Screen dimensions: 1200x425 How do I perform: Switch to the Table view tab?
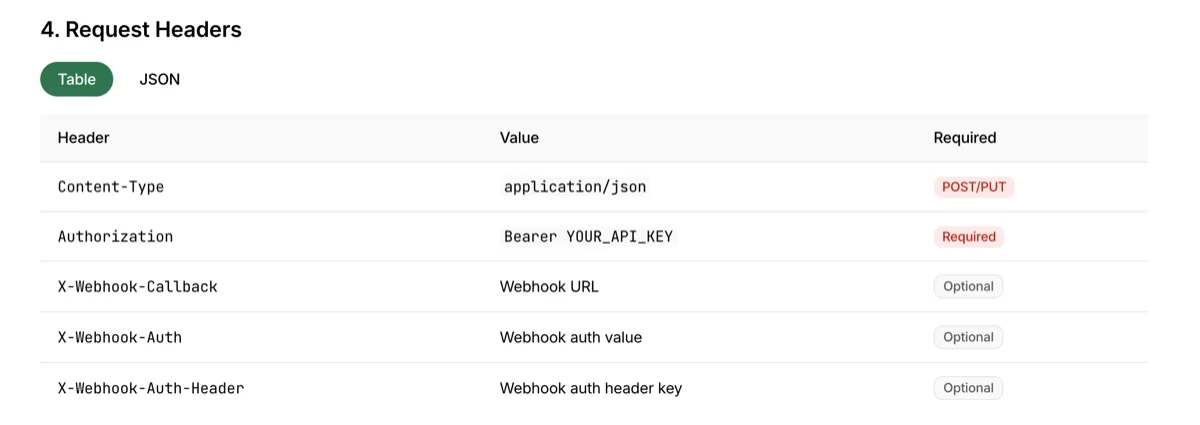[x=76, y=79]
